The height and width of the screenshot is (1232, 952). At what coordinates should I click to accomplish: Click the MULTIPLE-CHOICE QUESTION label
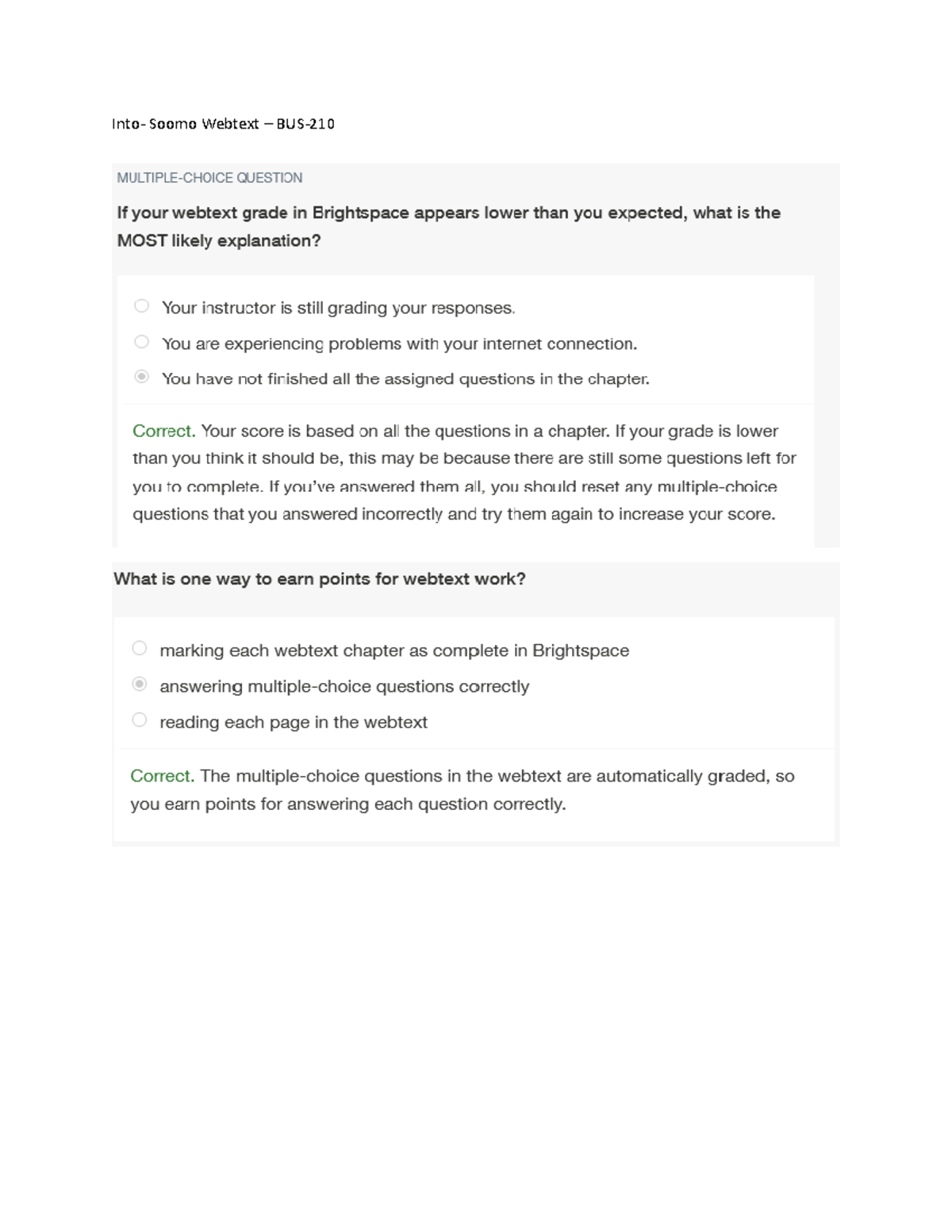click(209, 178)
